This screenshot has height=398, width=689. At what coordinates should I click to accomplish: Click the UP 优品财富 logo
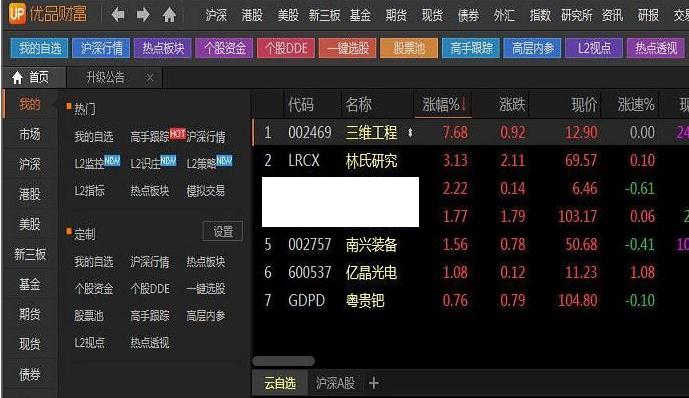(48, 13)
